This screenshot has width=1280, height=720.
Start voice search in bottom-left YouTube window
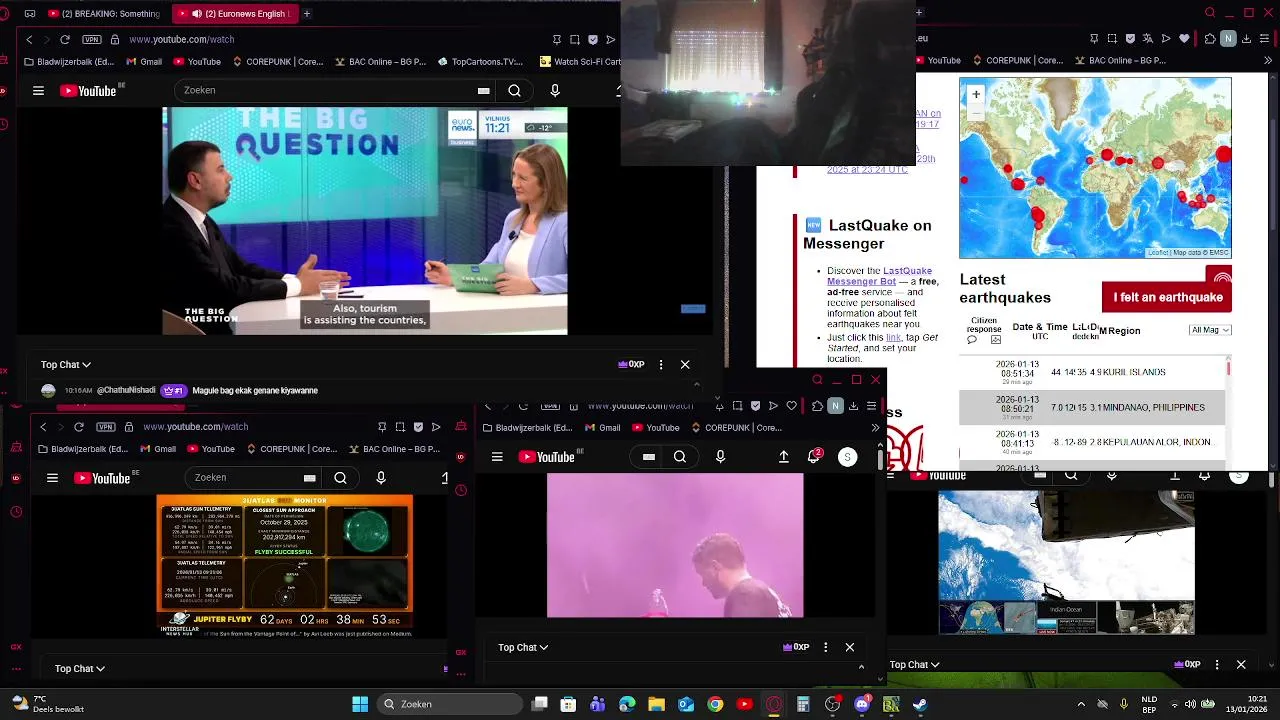pyautogui.click(x=381, y=478)
